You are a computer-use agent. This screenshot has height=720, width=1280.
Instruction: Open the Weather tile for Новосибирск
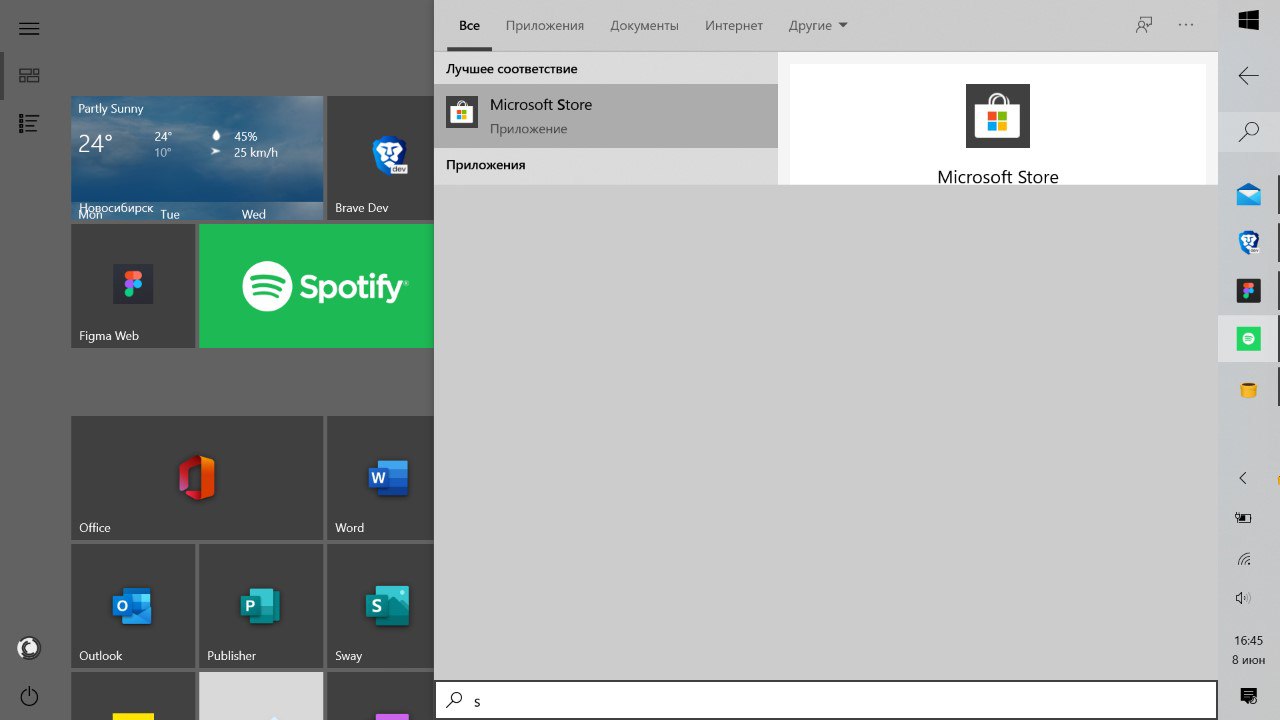pyautogui.click(x=197, y=158)
